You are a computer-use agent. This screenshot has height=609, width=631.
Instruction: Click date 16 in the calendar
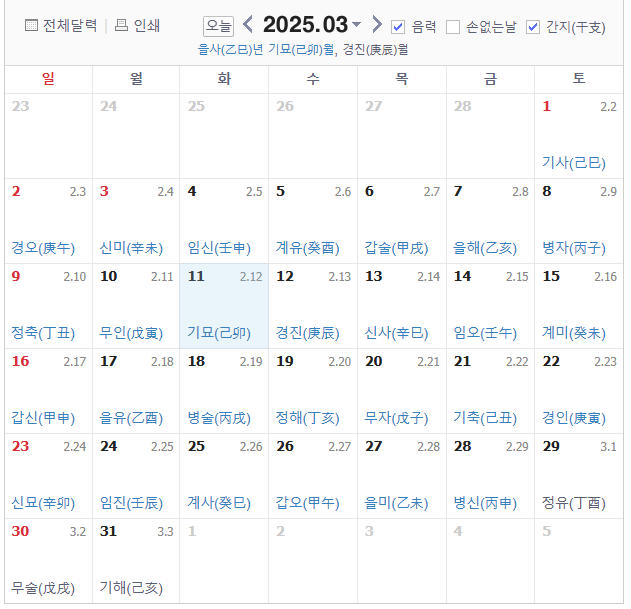tap(20, 361)
